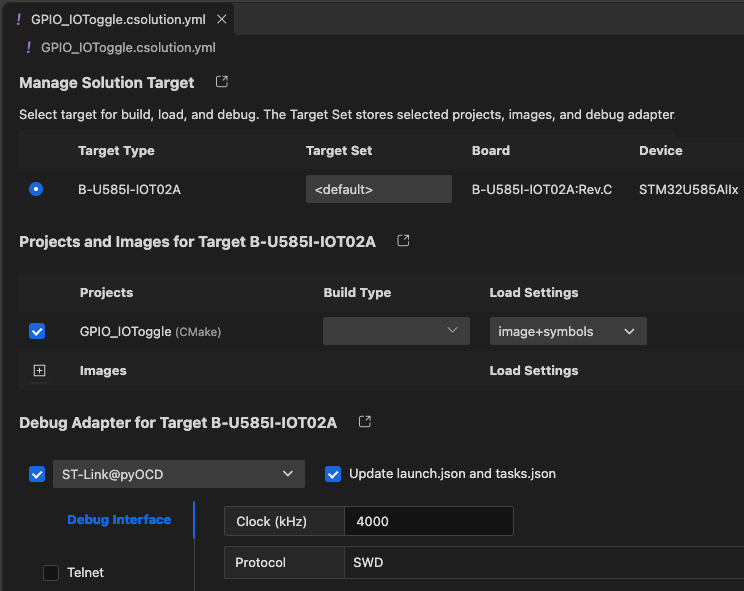The width and height of the screenshot is (744, 591).
Task: Open help link beside Manage Solution Target
Action: click(222, 82)
